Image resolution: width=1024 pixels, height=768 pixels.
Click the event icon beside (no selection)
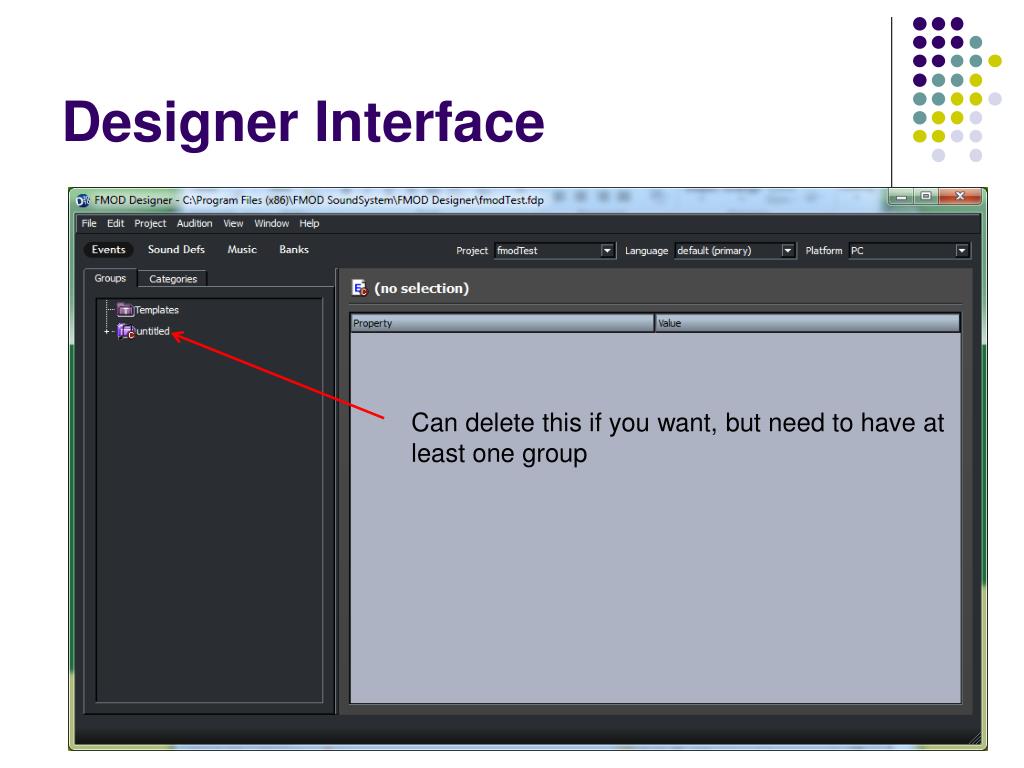[359, 288]
